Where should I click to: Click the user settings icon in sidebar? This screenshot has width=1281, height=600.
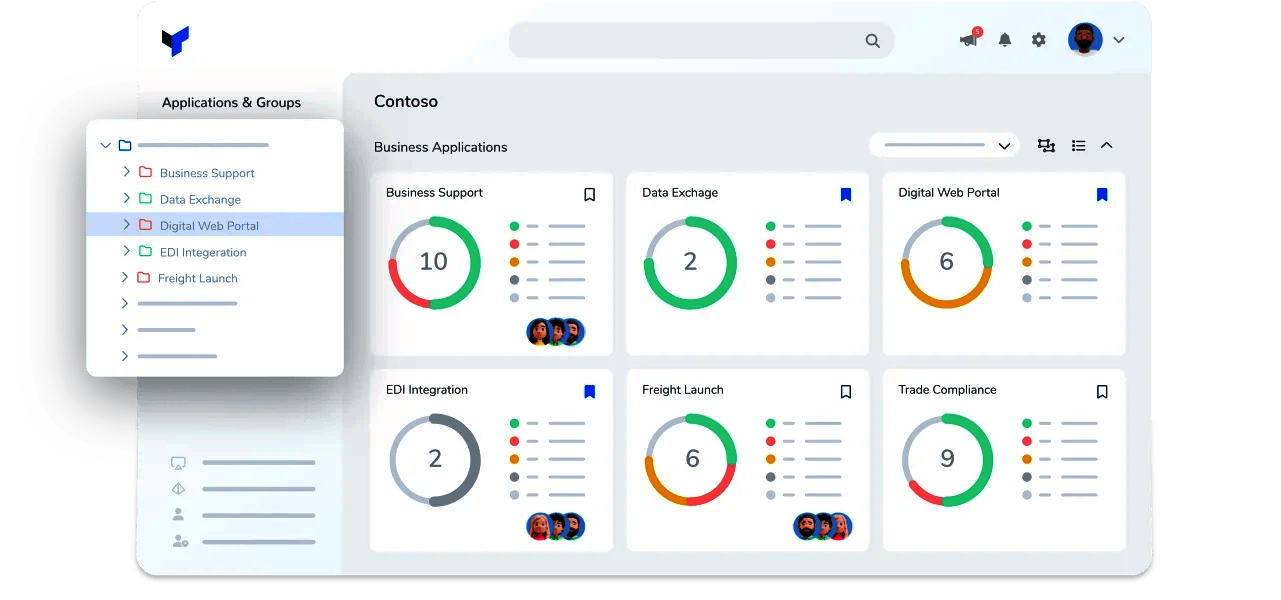click(x=179, y=541)
